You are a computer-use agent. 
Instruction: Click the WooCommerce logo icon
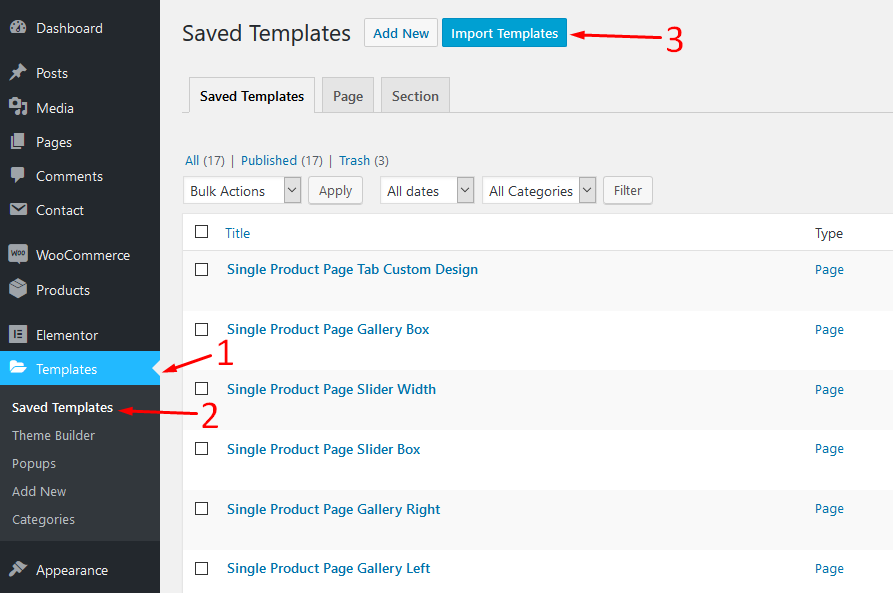tap(18, 254)
